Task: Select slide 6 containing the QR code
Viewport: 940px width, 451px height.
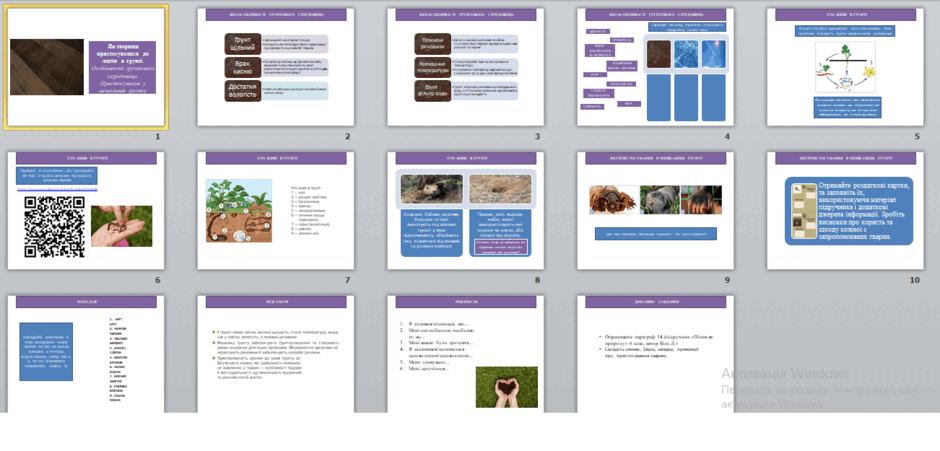Action: 86,210
